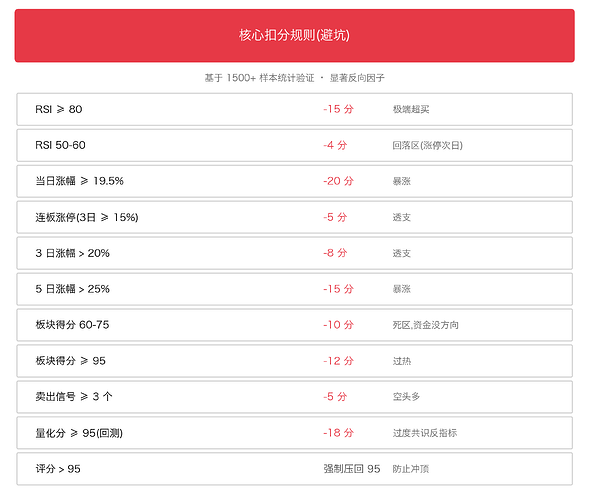The height and width of the screenshot is (500, 589).
Task: Click the -18 分 penalty score
Action: [338, 433]
